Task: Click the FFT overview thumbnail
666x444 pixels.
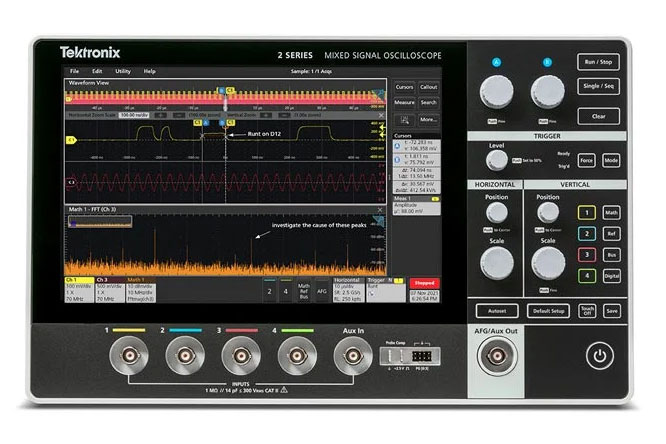Action: click(x=100, y=221)
